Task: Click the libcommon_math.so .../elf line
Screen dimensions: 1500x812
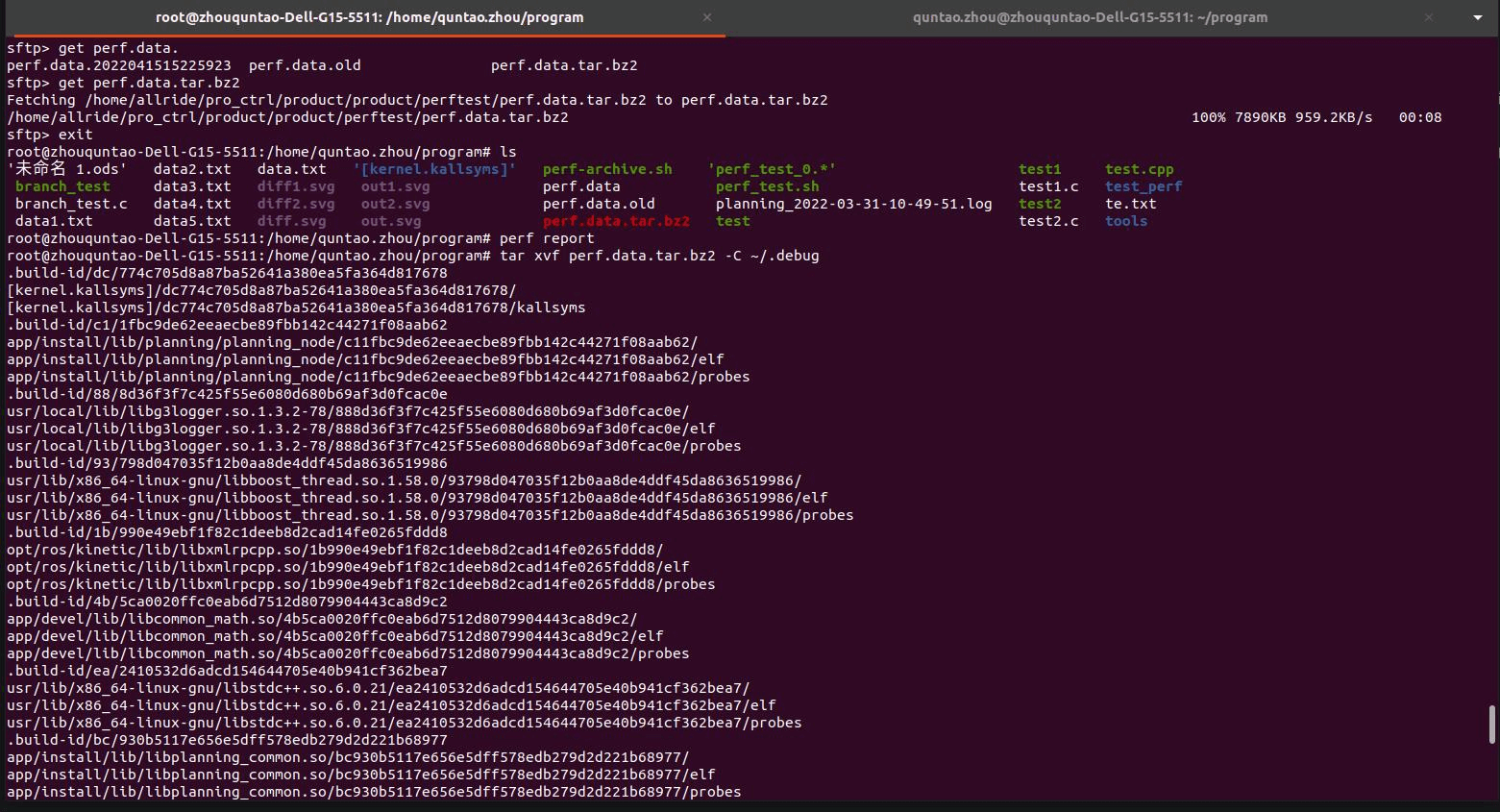Action: click(x=335, y=636)
